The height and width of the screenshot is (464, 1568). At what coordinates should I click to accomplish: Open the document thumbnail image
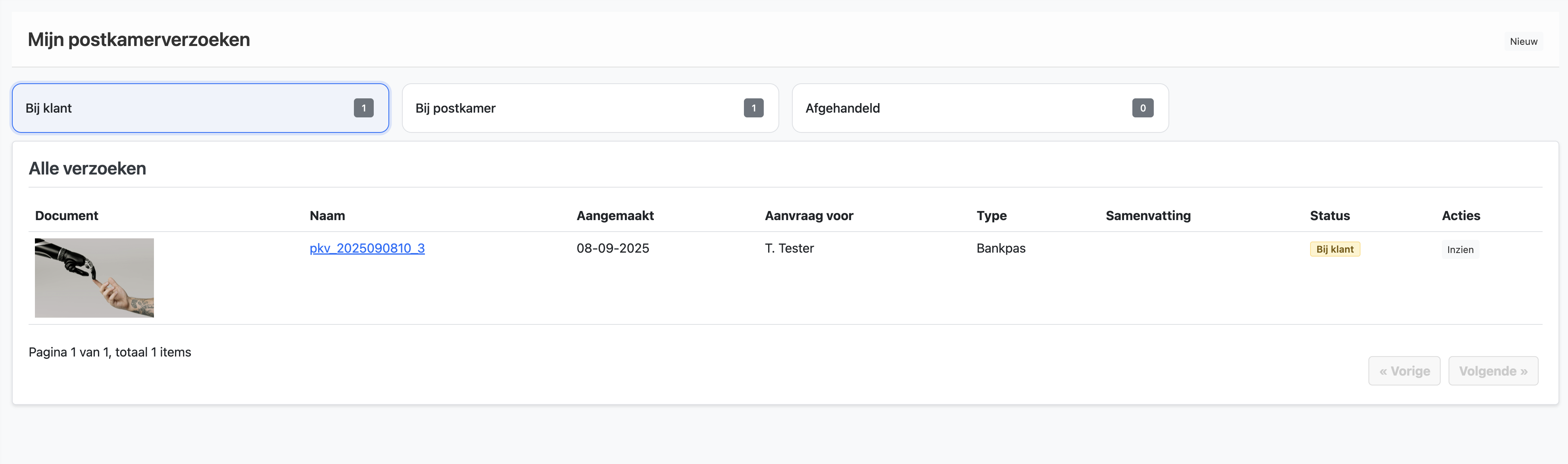point(94,278)
